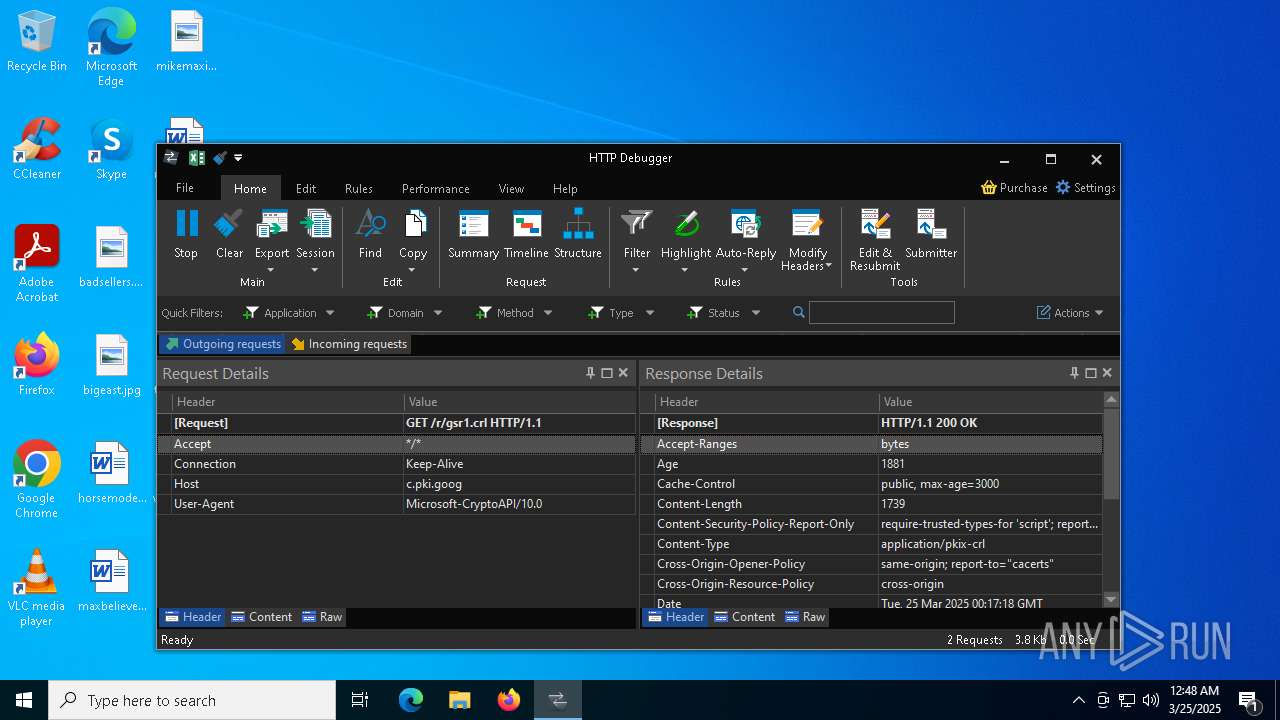Expand the Export dropdown arrow
The height and width of the screenshot is (720, 1280).
click(271, 270)
